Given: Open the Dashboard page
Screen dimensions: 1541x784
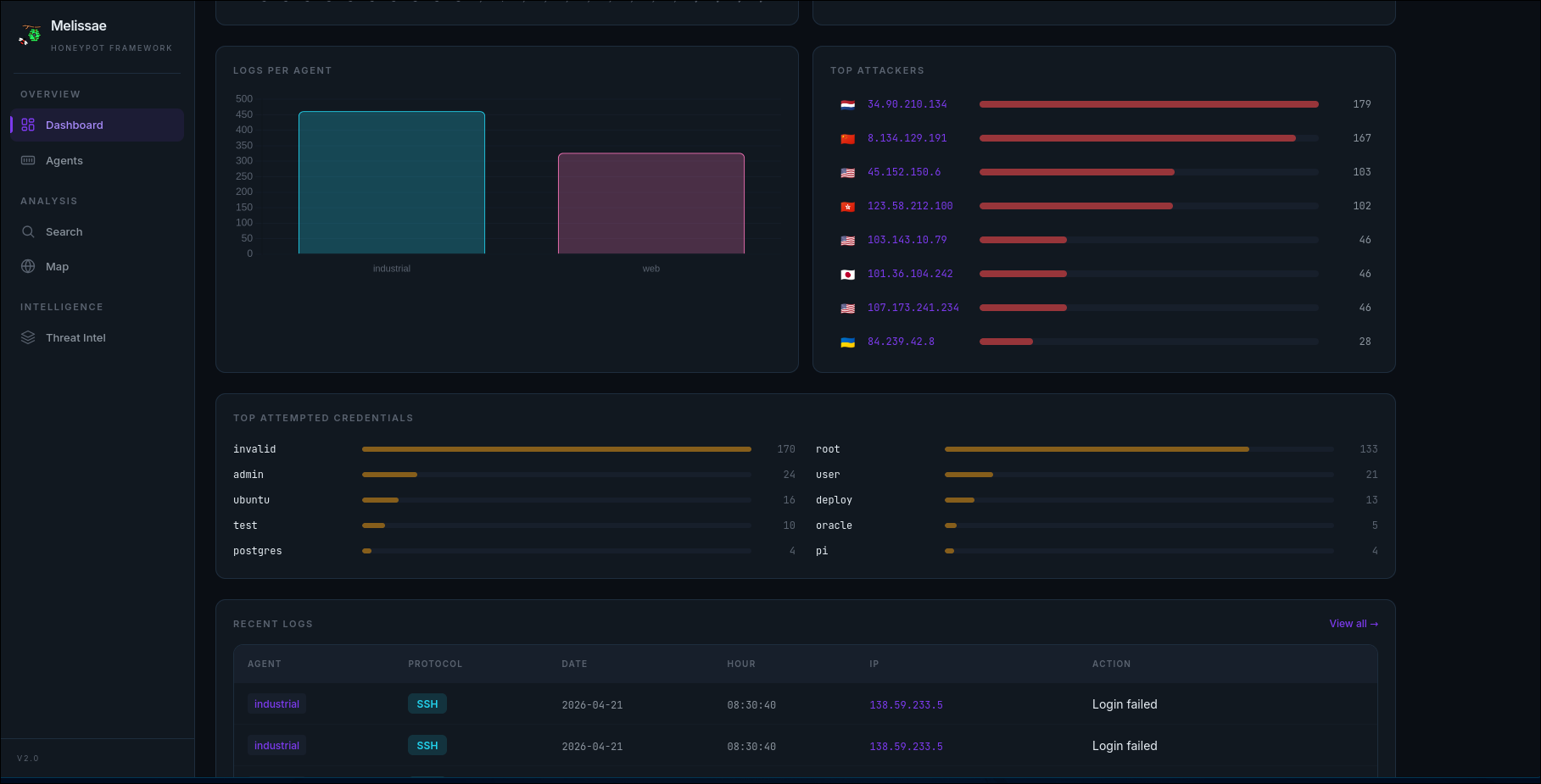Looking at the screenshot, I should click(97, 125).
